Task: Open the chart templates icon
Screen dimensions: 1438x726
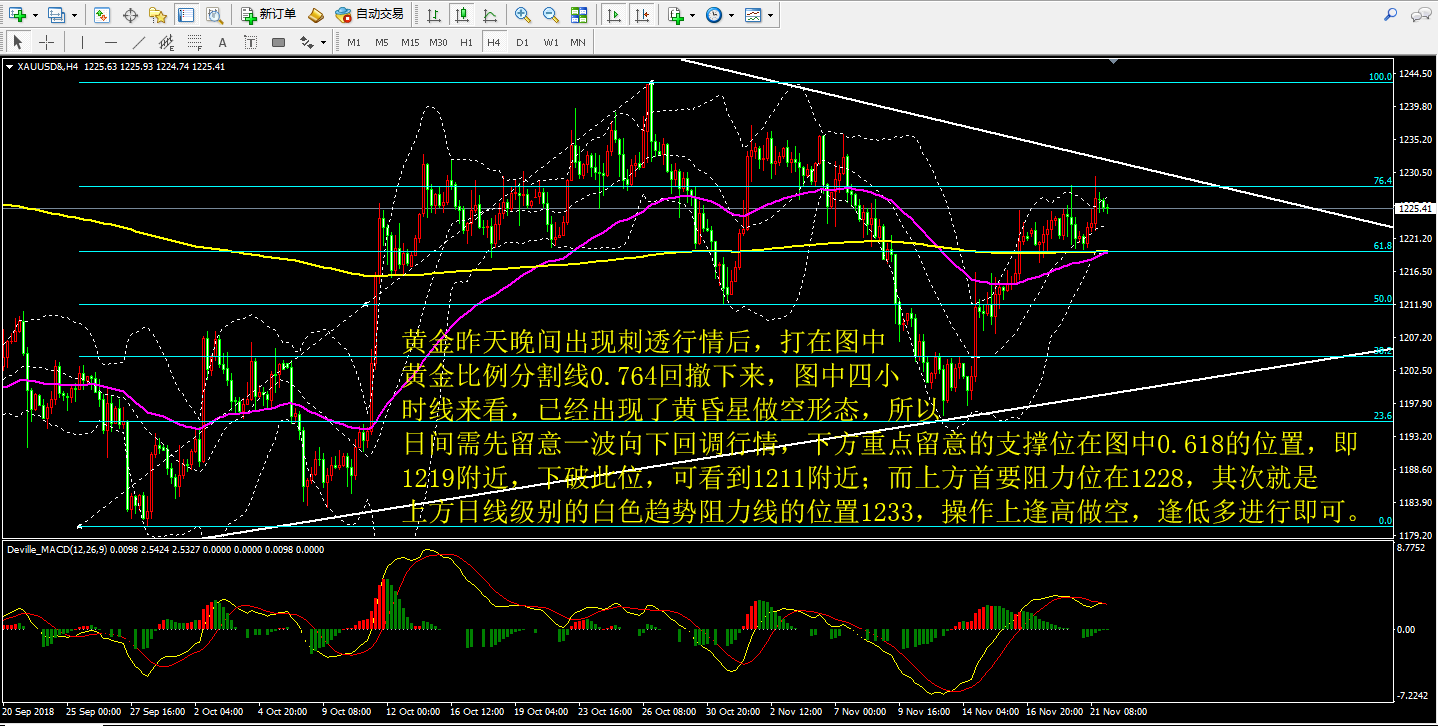Action: tap(752, 15)
